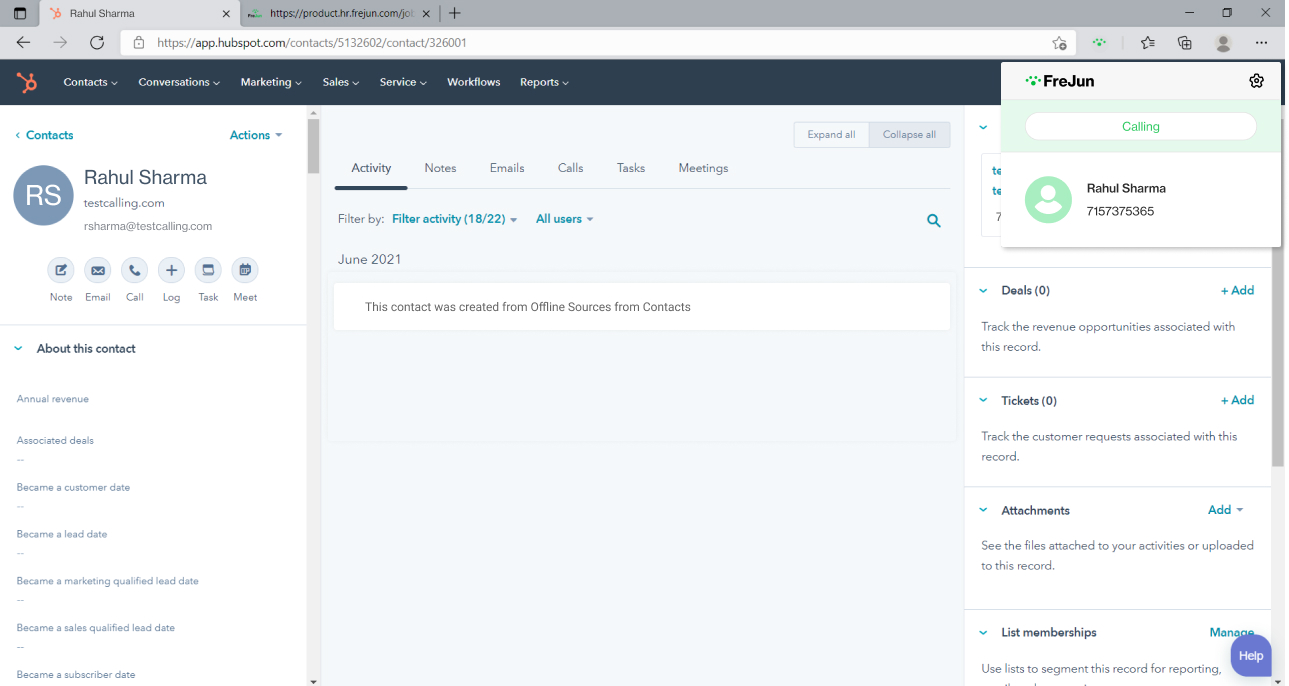Viewport: 1289px width, 686px height.
Task: Collapse the List memberships section
Action: point(983,633)
